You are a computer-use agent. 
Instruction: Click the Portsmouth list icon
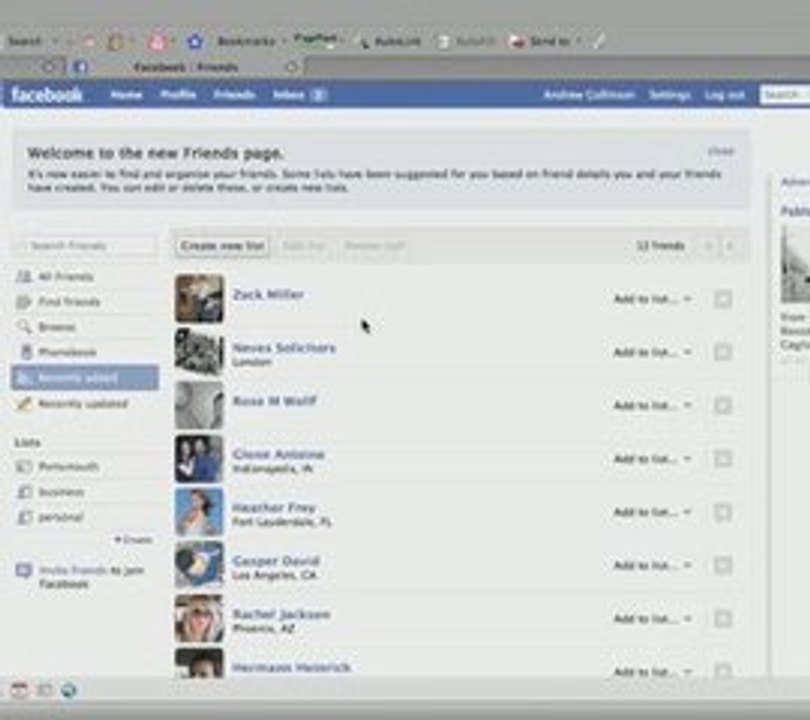24,467
